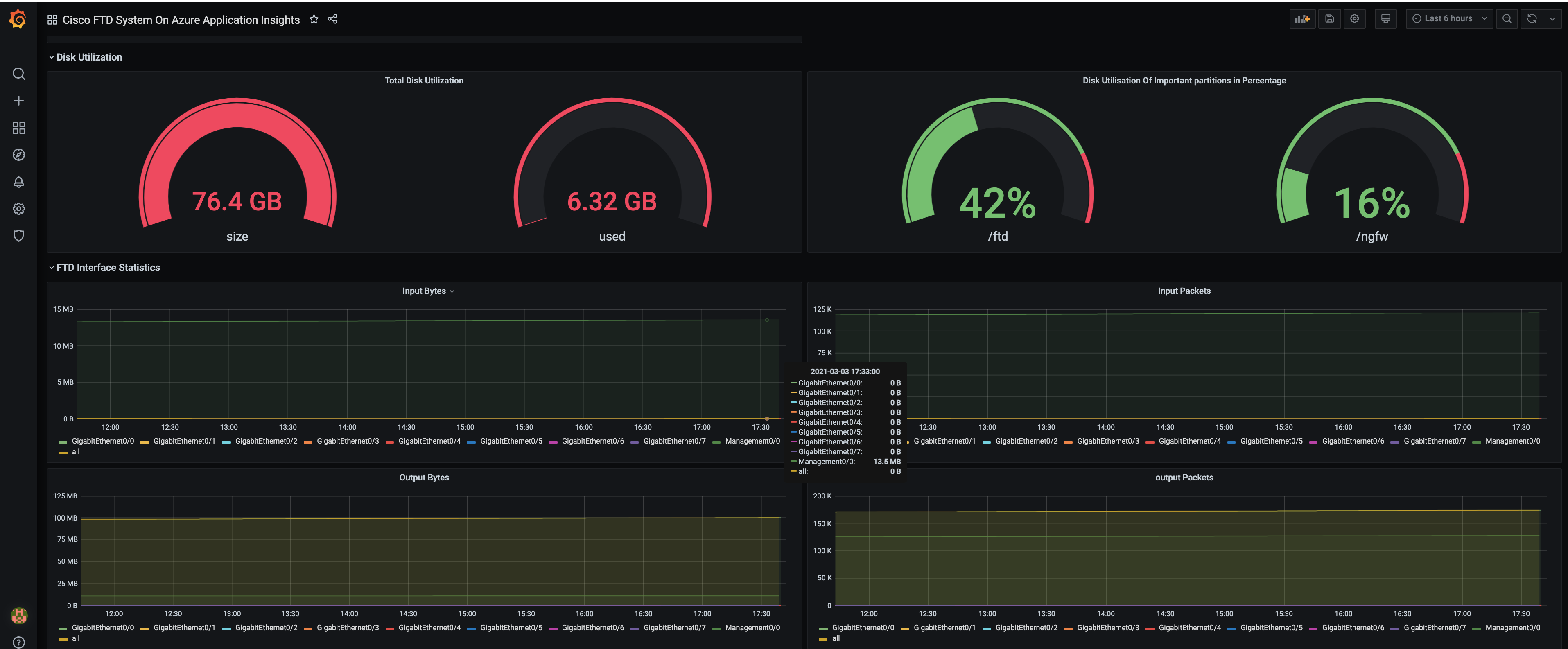Click the Create plus icon in sidebar
This screenshot has height=649, width=1568.
tap(19, 101)
